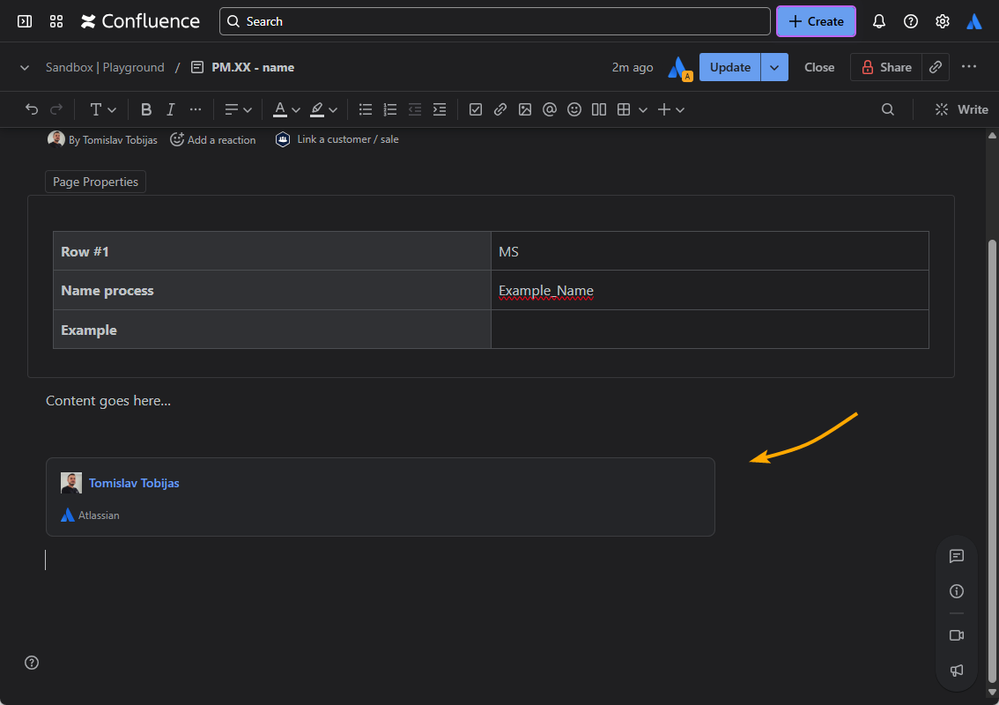The width and height of the screenshot is (999, 705).
Task: Expand the text alignment dropdown
Action: tap(238, 110)
